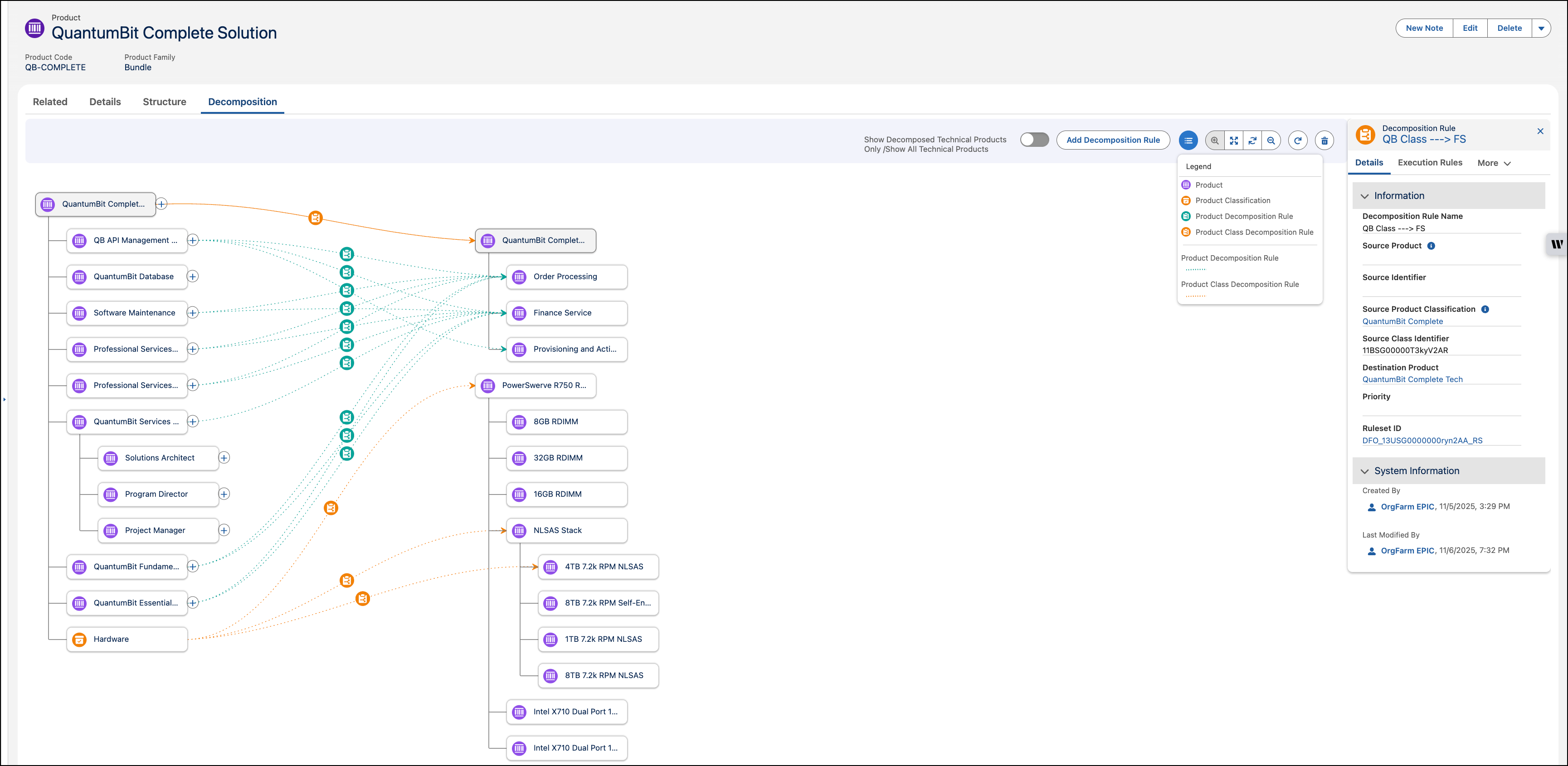This screenshot has width=1568, height=766.
Task: Select orange rule node toward 4TB NLSAS
Action: (362, 599)
